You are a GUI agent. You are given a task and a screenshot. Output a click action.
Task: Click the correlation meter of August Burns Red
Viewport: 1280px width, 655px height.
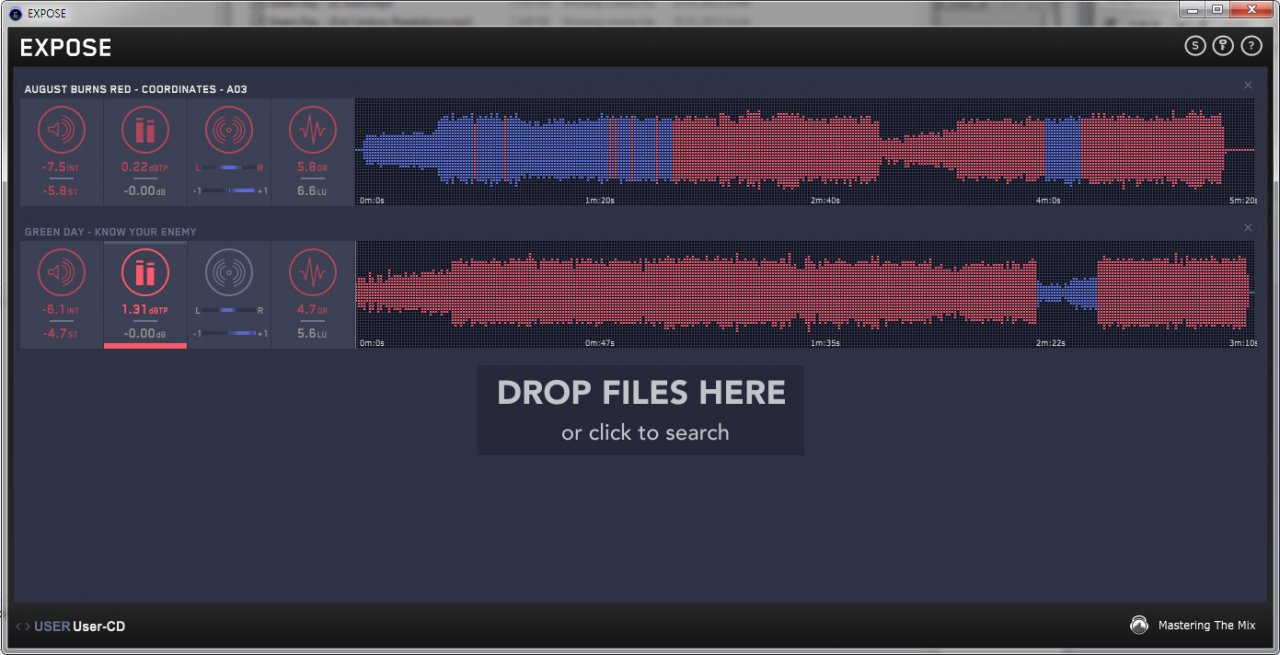click(229, 190)
